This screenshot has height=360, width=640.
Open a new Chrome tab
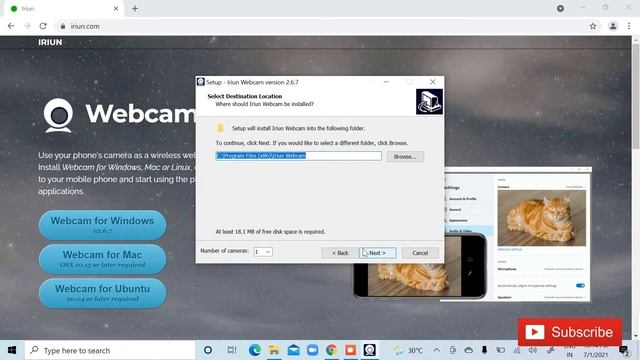coord(135,9)
